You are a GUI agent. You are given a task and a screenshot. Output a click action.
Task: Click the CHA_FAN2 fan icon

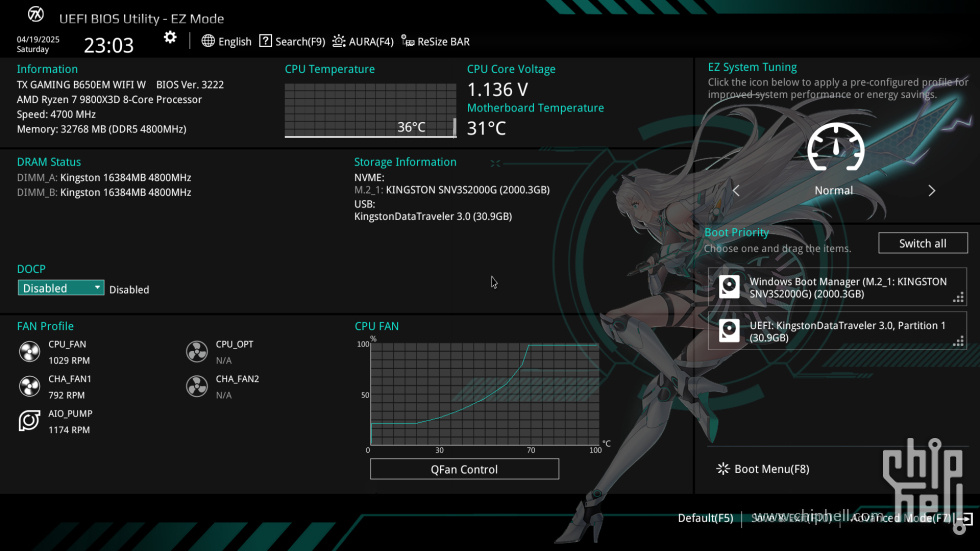point(197,386)
